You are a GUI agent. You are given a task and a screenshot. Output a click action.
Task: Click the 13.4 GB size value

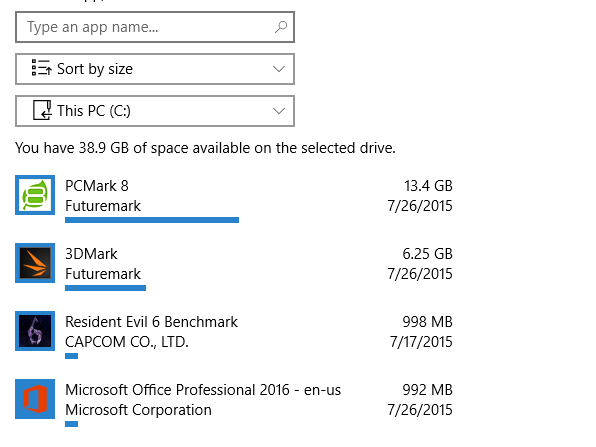[x=428, y=186]
